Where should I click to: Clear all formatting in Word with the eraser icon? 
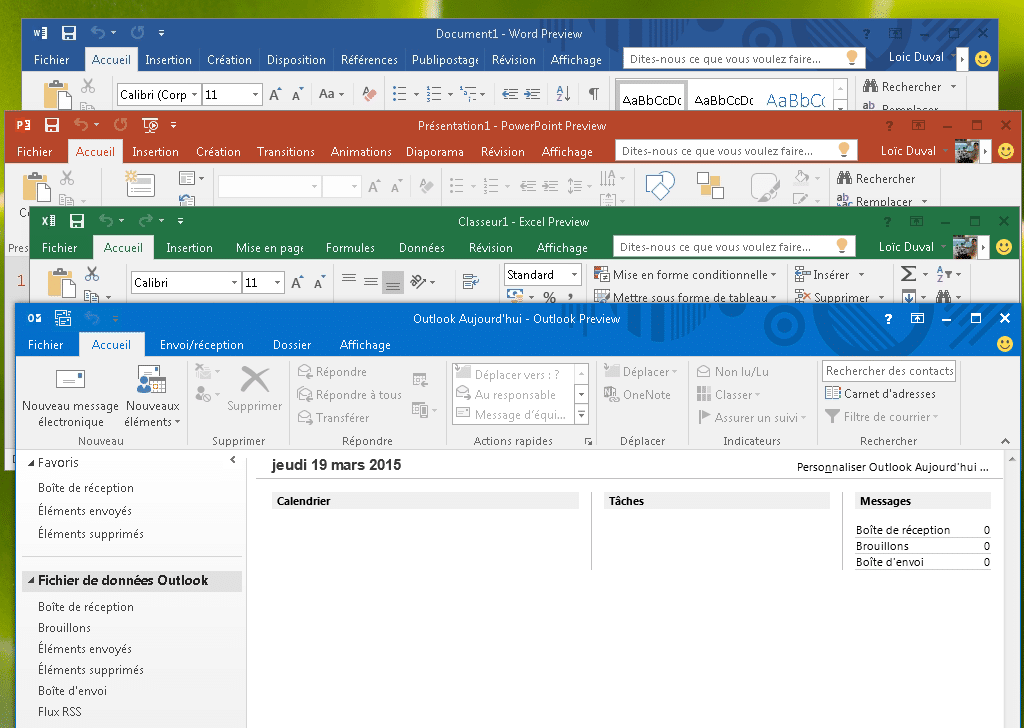pyautogui.click(x=369, y=94)
